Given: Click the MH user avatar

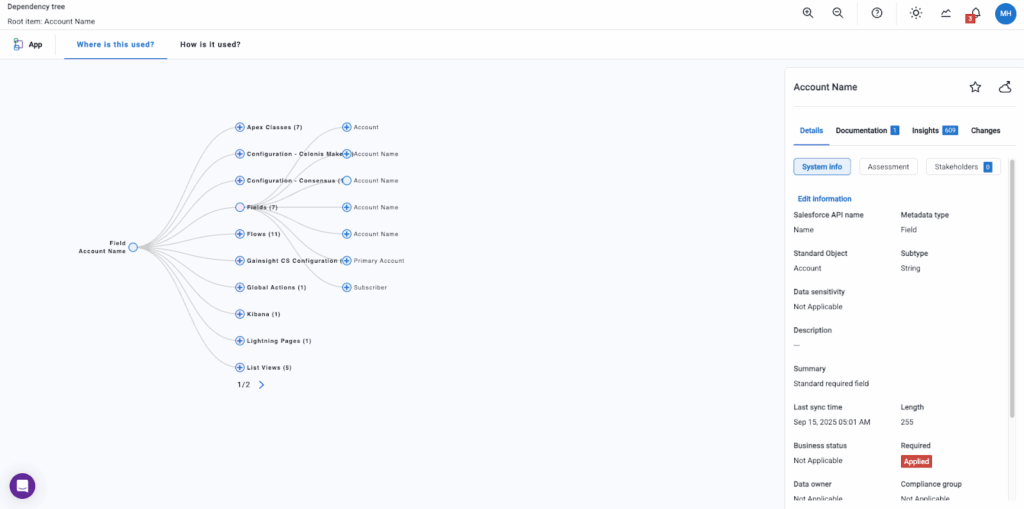Looking at the screenshot, I should tap(1006, 13).
